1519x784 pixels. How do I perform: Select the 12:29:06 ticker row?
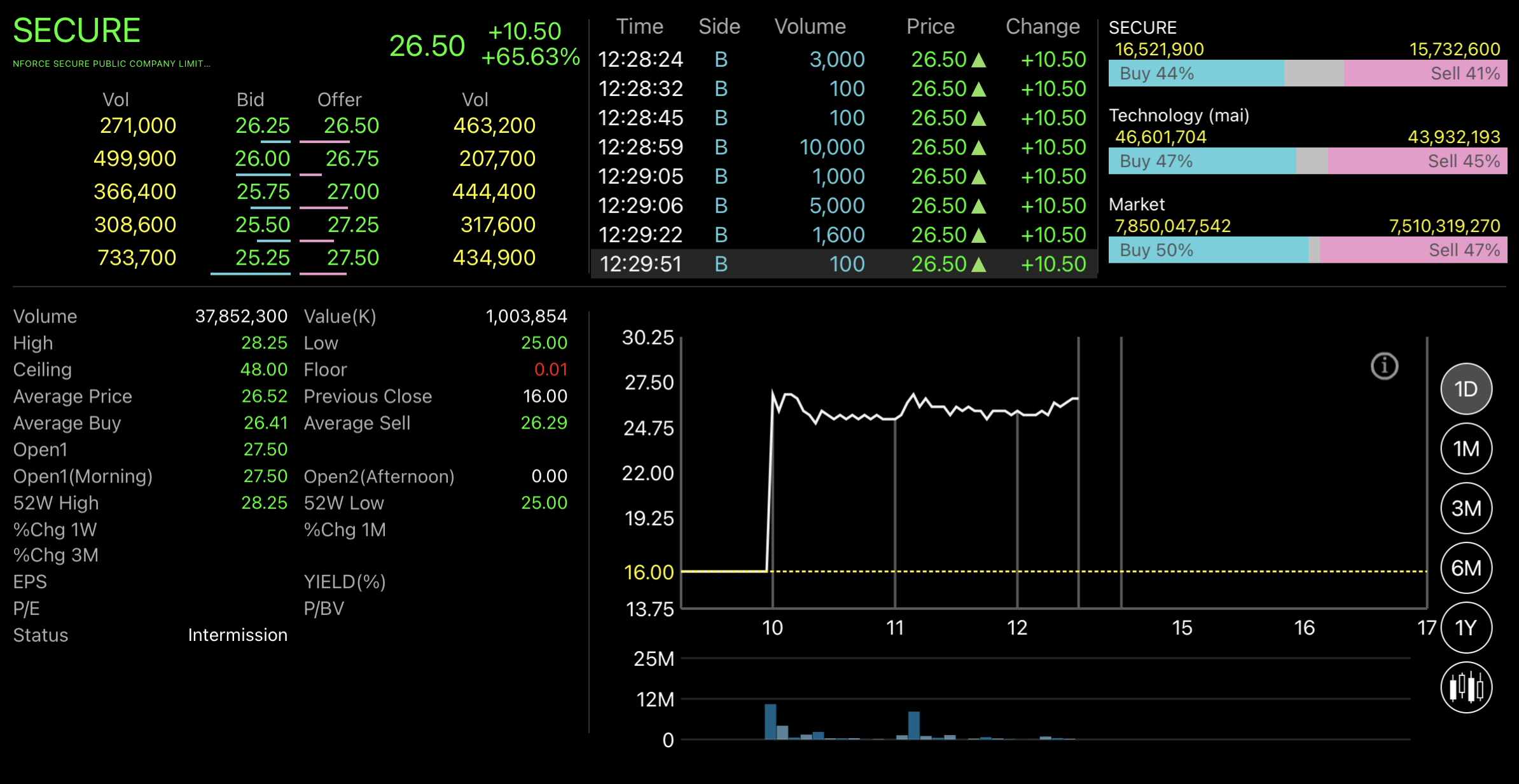(843, 205)
